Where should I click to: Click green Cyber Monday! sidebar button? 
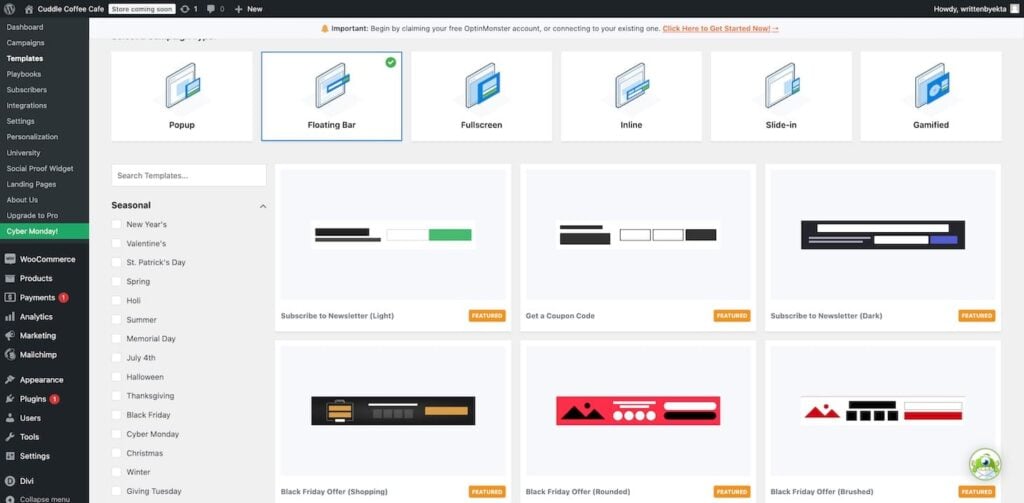click(x=44, y=231)
